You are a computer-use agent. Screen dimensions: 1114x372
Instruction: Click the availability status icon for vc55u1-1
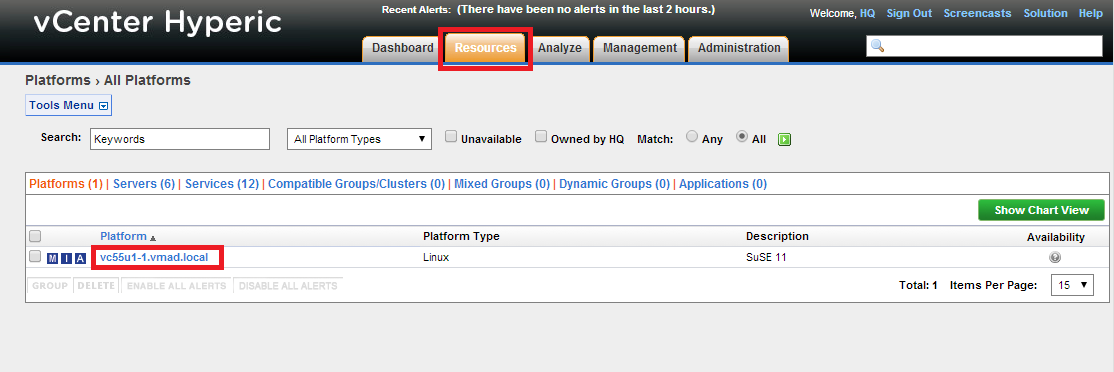(x=1055, y=257)
